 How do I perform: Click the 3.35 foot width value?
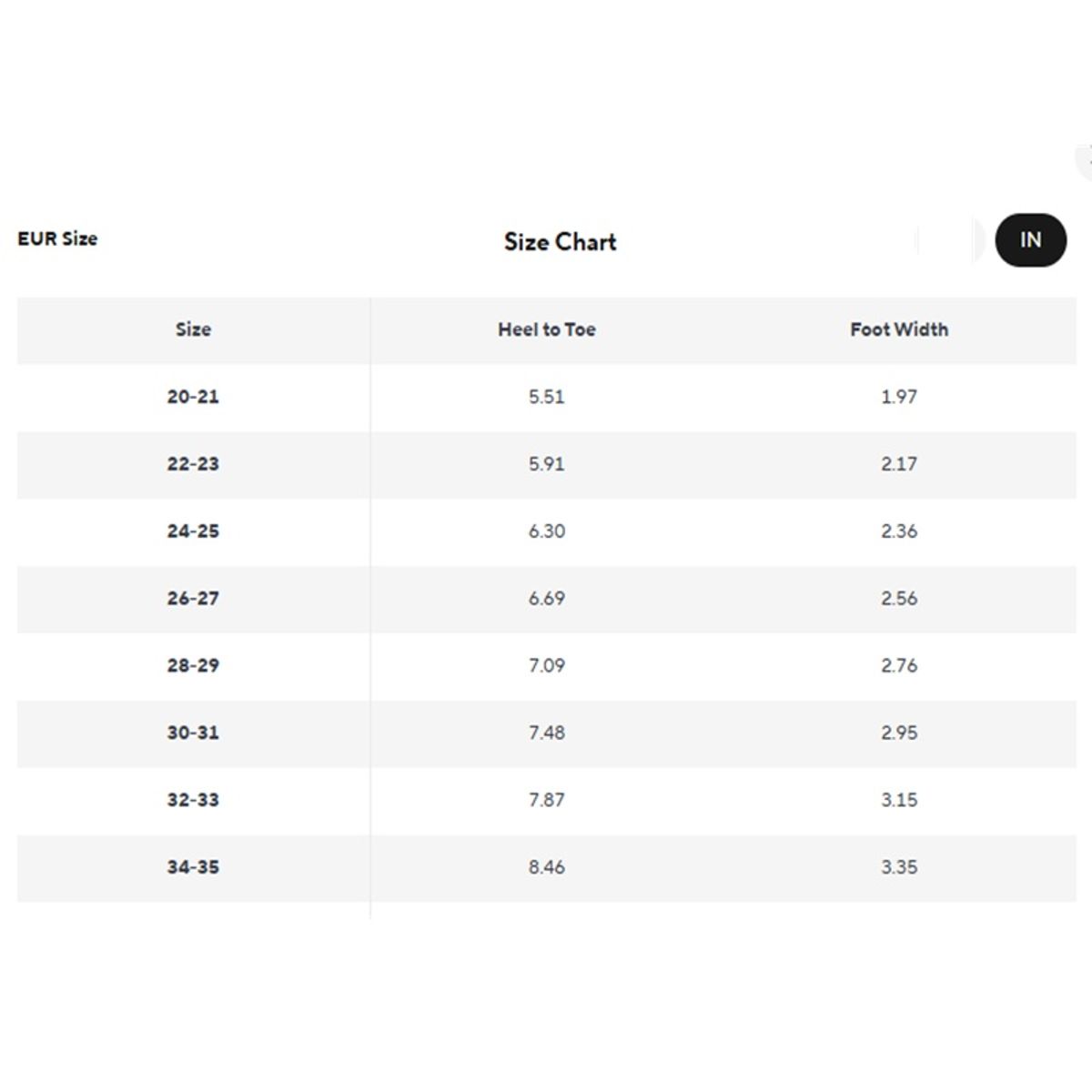click(x=899, y=867)
